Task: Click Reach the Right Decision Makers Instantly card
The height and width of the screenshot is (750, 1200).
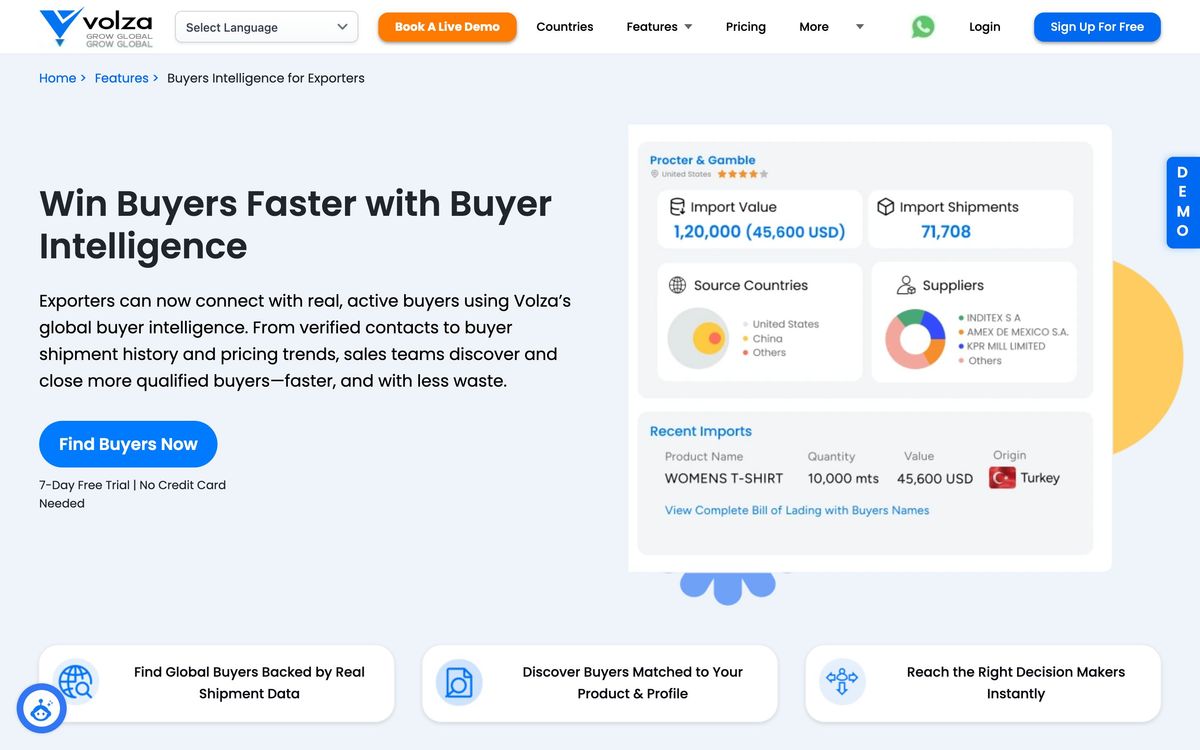Action: tap(983, 683)
